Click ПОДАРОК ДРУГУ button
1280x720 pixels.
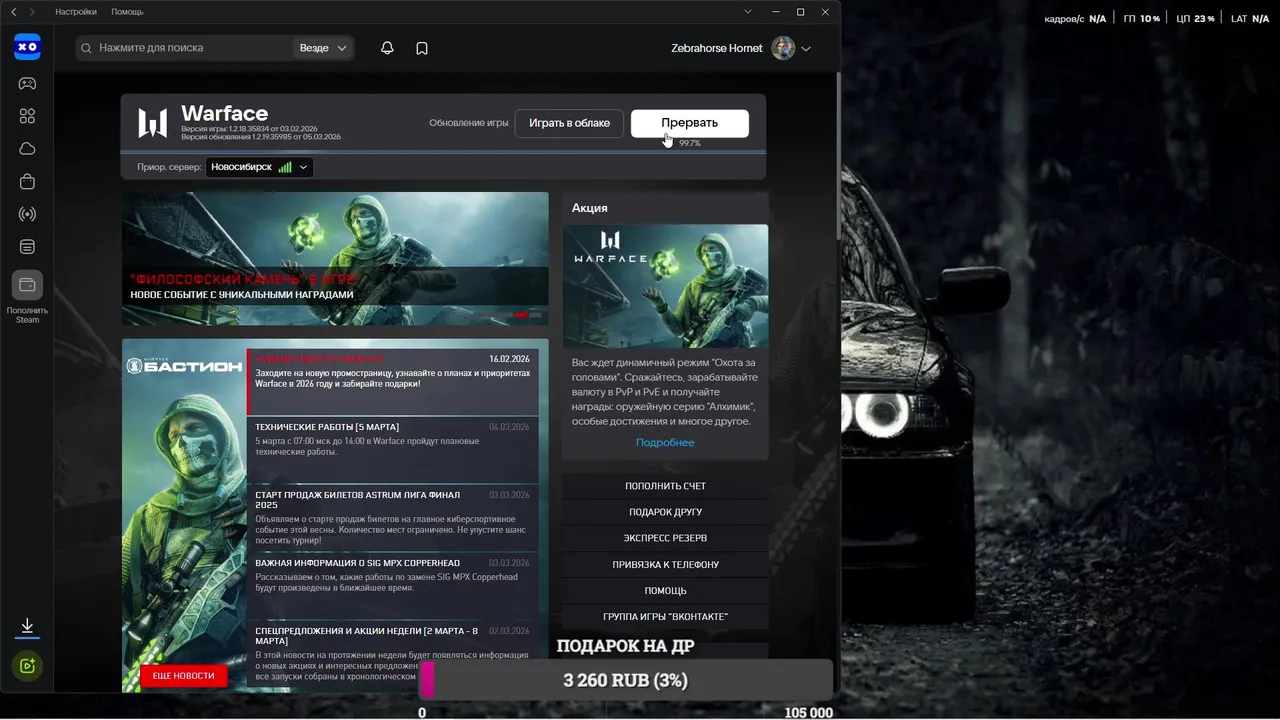[665, 512]
